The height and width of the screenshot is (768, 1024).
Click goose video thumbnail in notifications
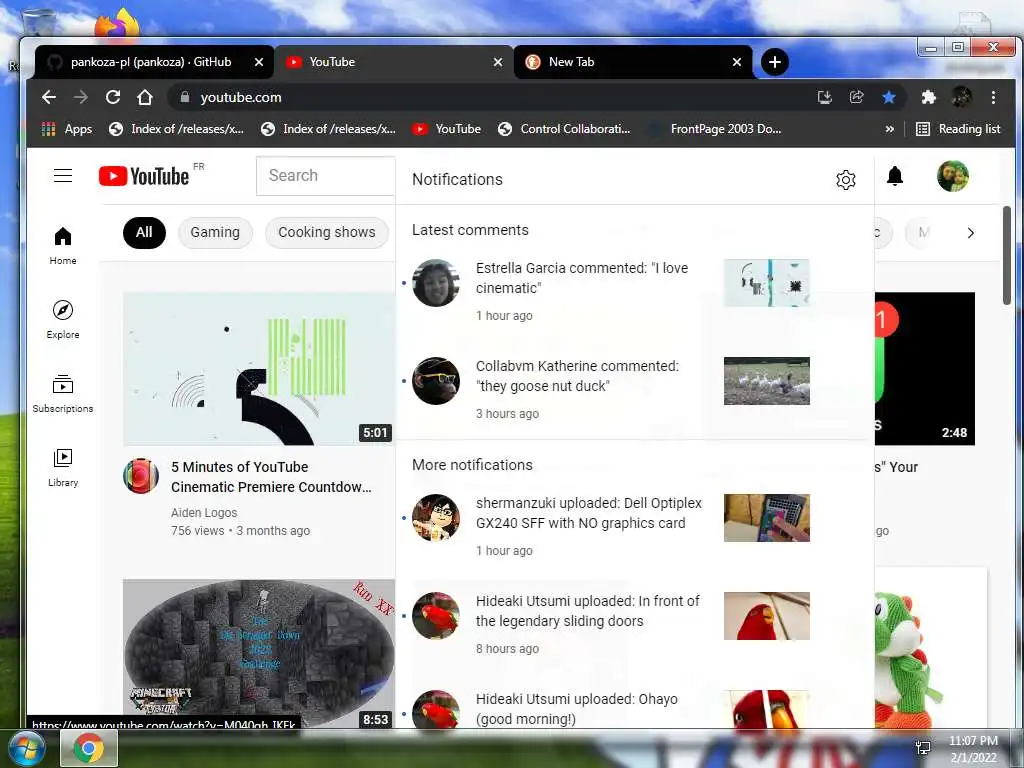(x=767, y=381)
